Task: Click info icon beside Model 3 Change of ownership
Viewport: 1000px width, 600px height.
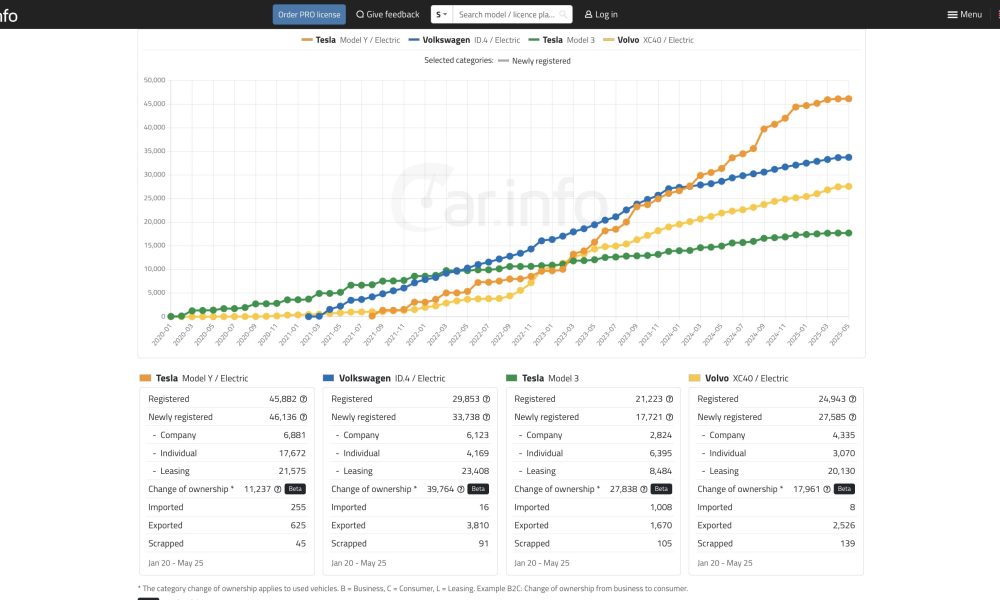Action: click(644, 489)
